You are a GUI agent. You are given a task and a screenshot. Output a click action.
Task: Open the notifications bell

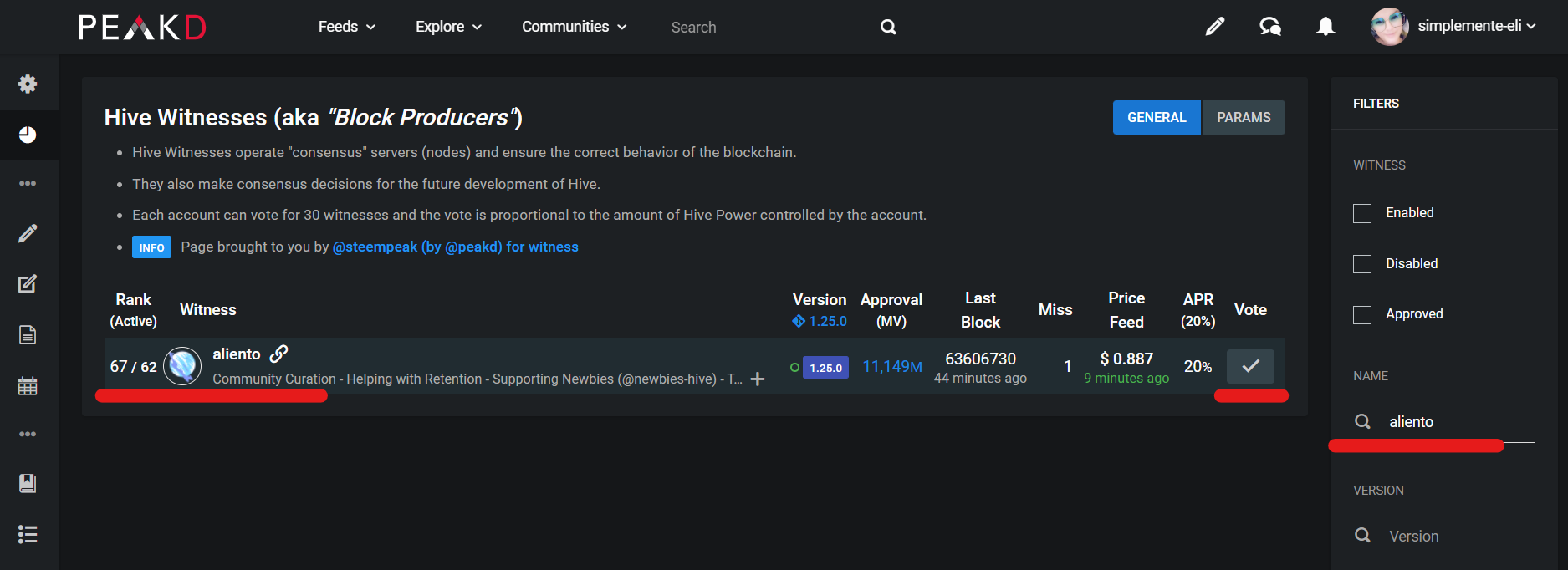[x=1325, y=27]
